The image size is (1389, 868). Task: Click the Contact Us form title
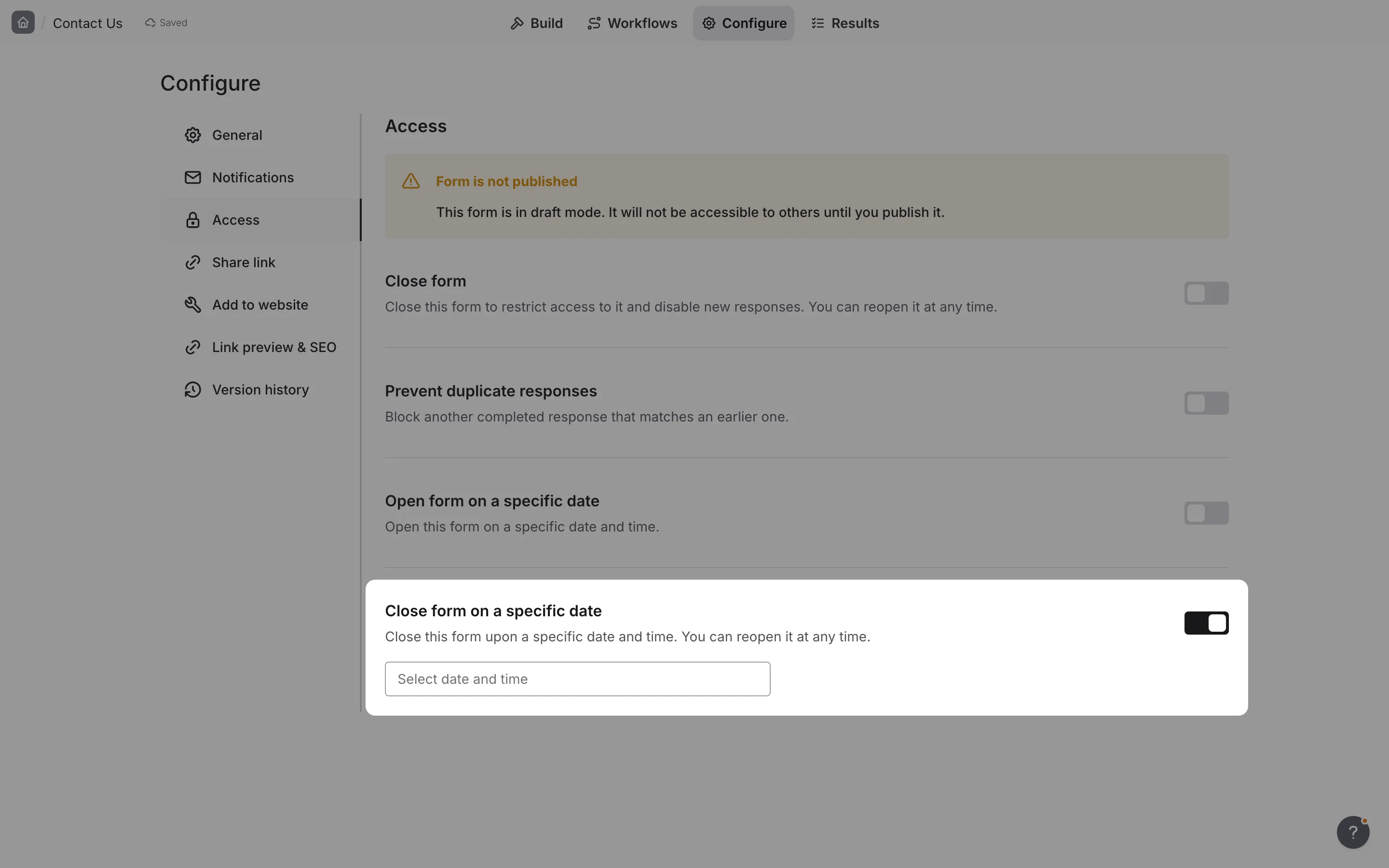(87, 24)
